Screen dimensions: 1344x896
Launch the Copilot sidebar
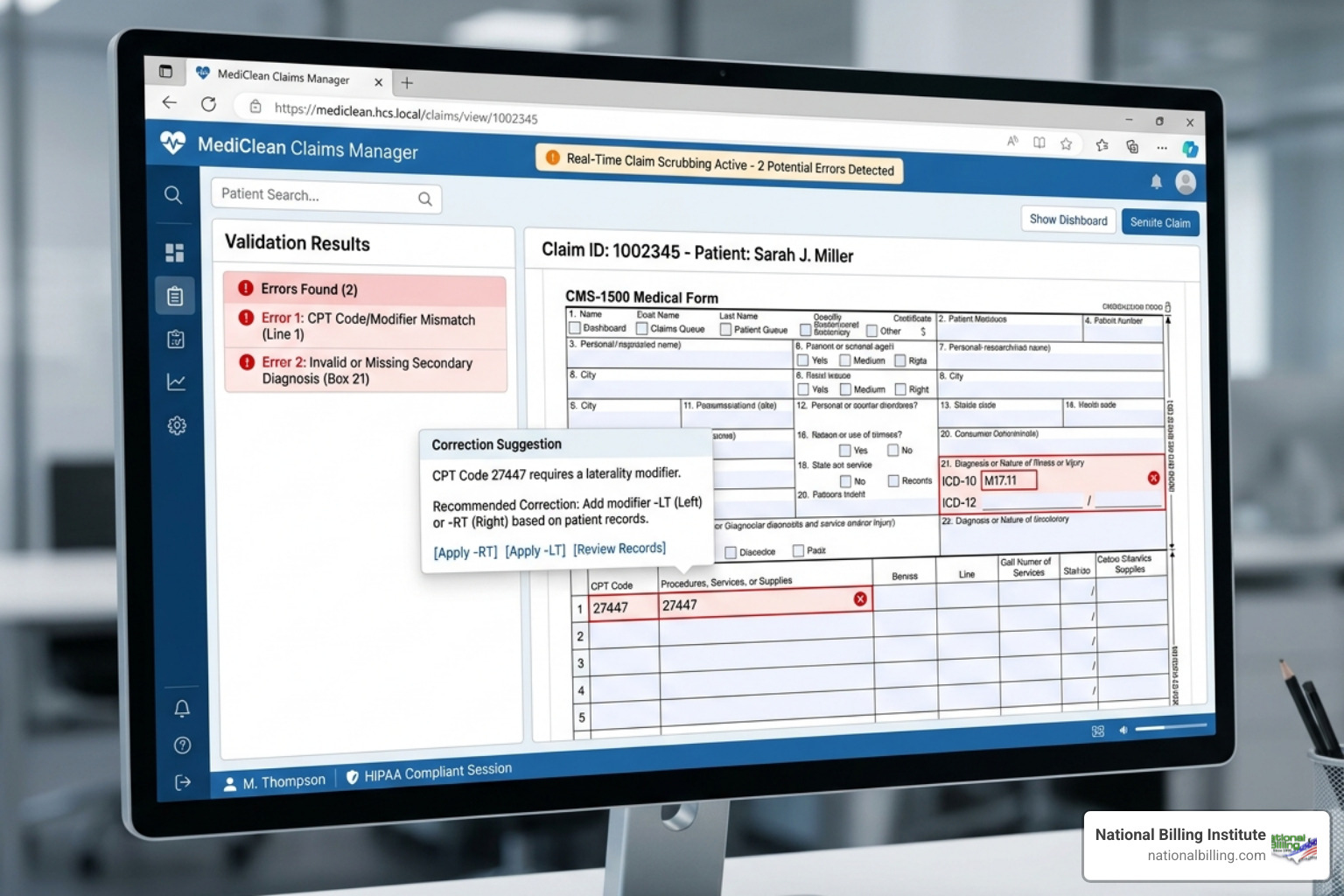pyautogui.click(x=1189, y=149)
